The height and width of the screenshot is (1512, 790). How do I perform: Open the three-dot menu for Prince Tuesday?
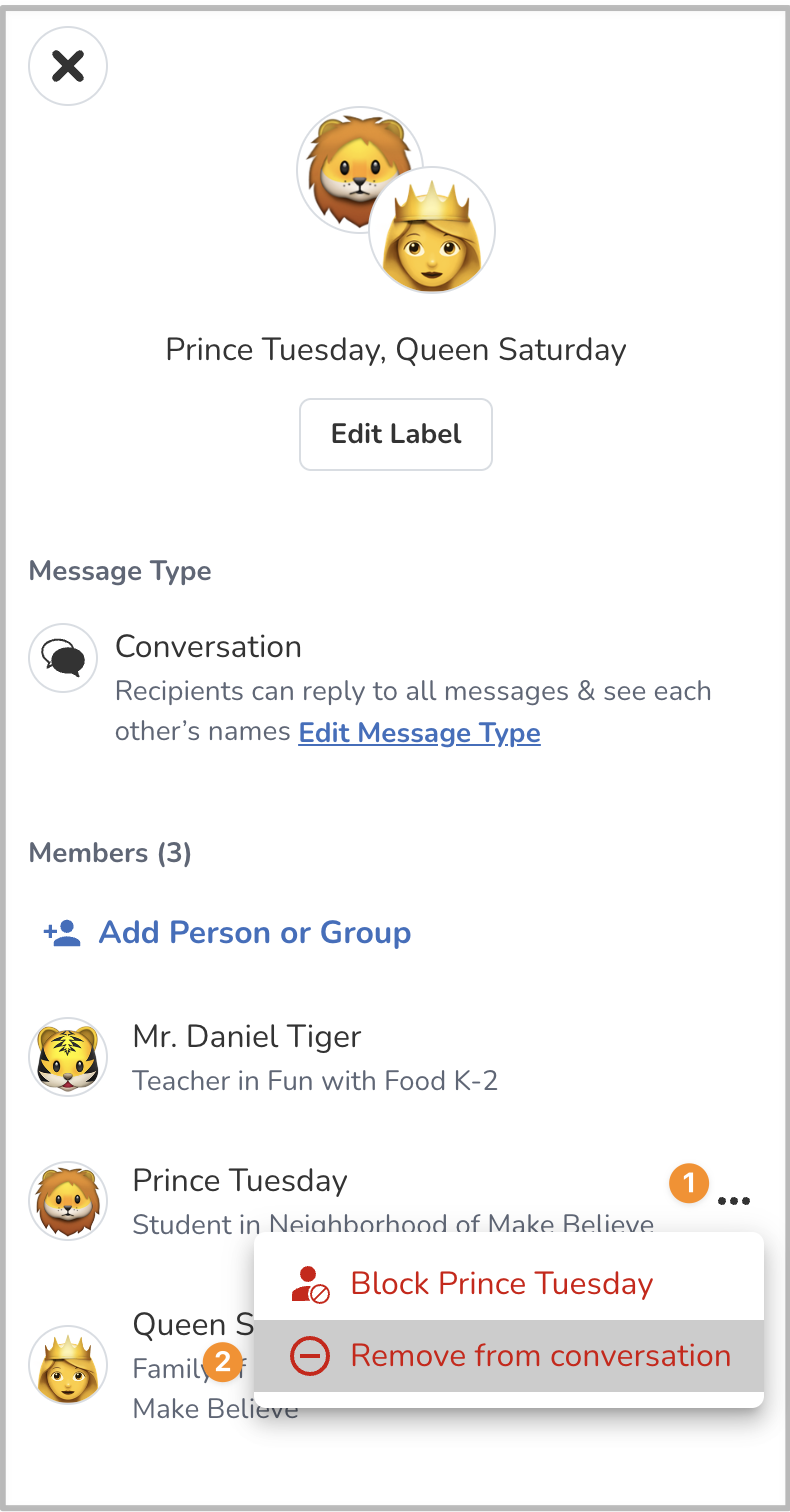[x=735, y=1201]
